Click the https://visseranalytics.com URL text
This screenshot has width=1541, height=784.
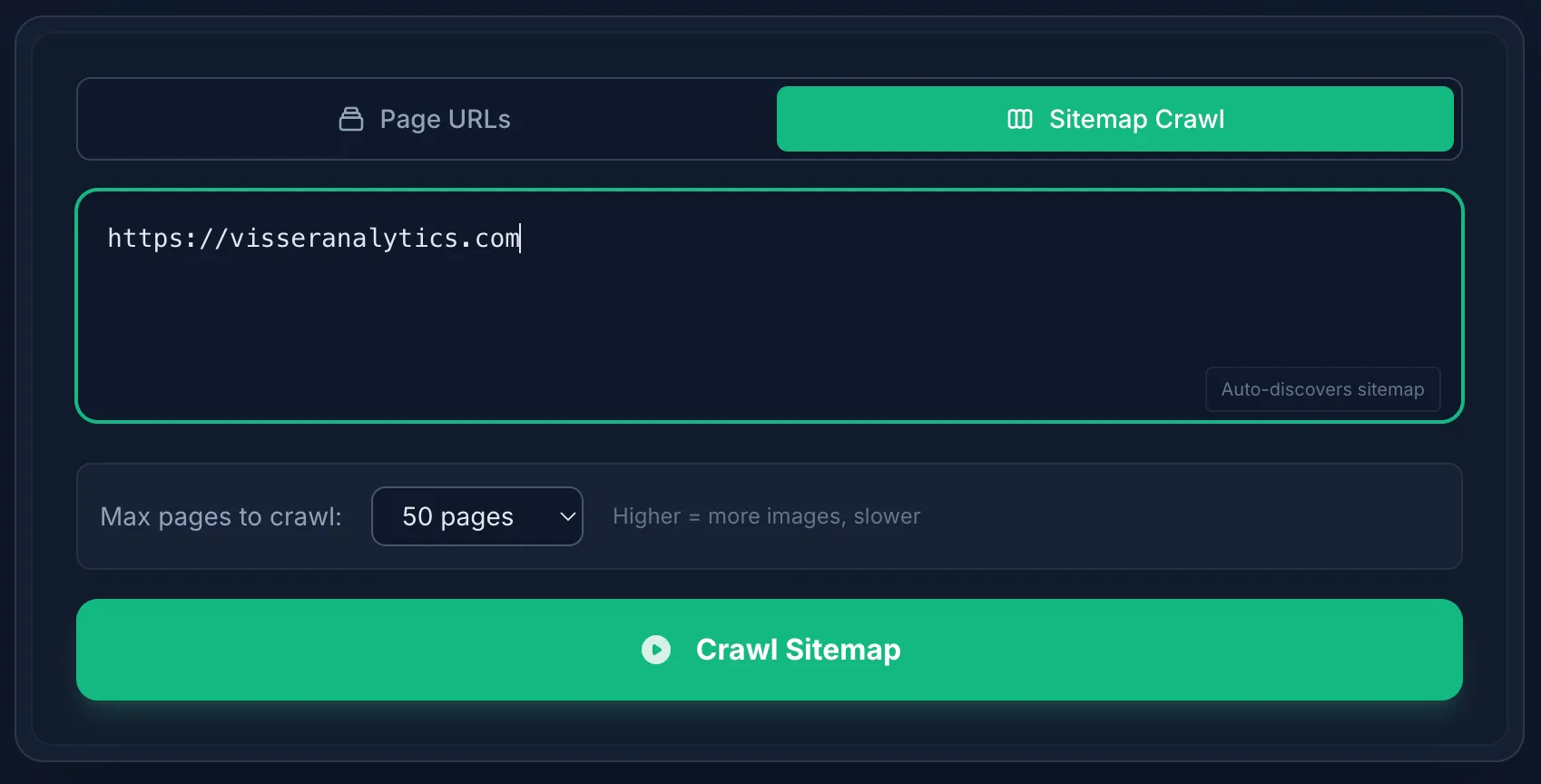[314, 238]
